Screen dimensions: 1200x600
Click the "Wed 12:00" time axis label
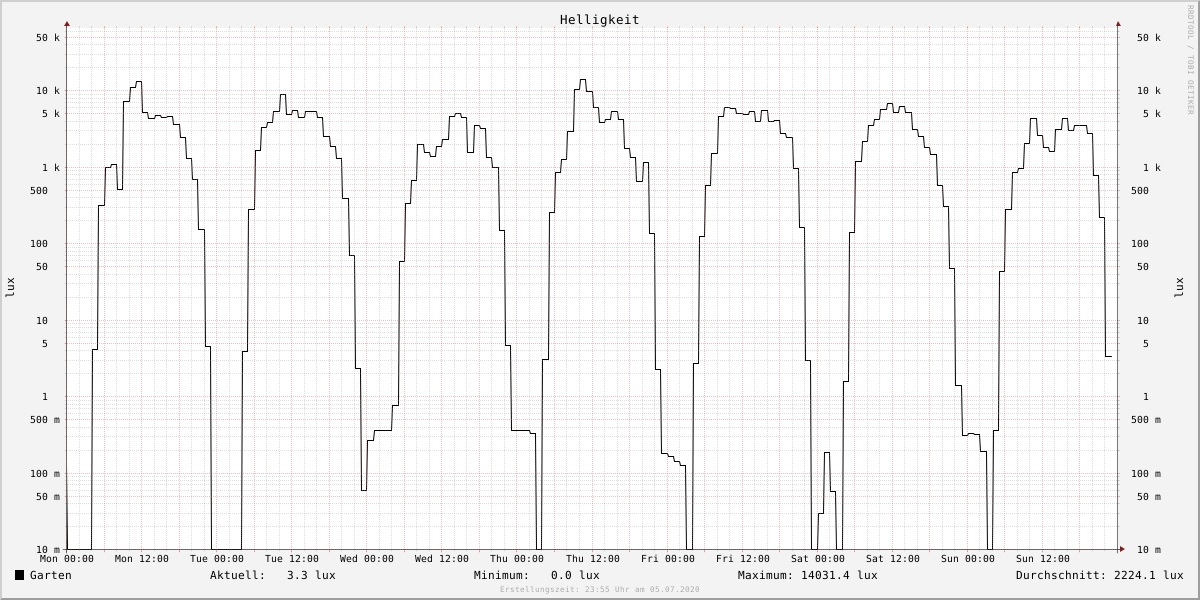[x=442, y=559]
